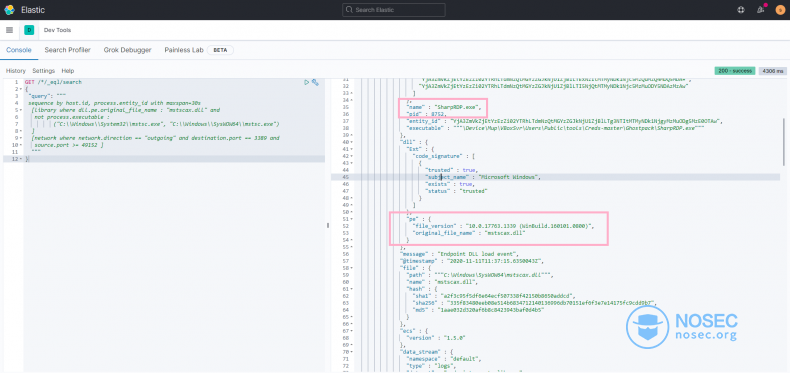This screenshot has height=373, width=790.
Task: Collapse the "pe" object at line 51
Action: point(351,219)
